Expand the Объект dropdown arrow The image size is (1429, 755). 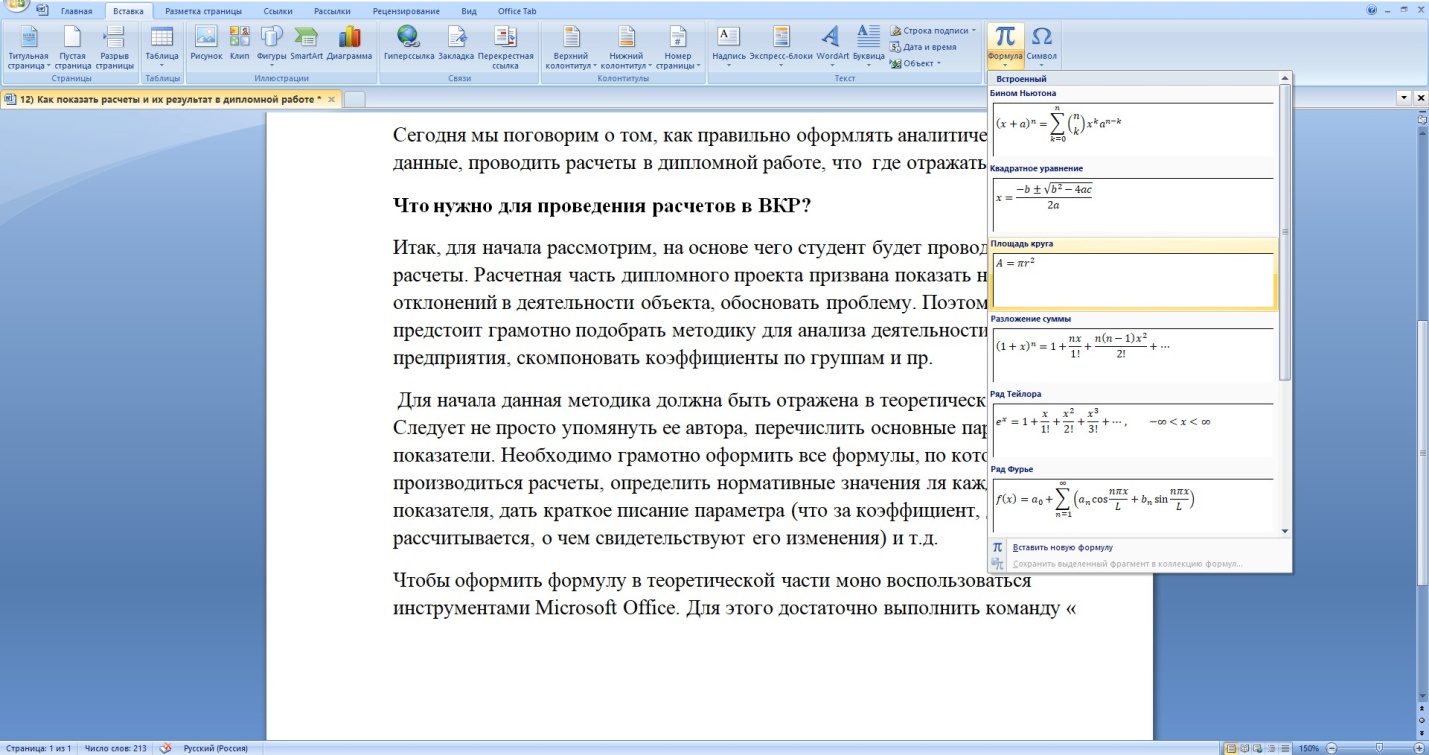coord(938,64)
